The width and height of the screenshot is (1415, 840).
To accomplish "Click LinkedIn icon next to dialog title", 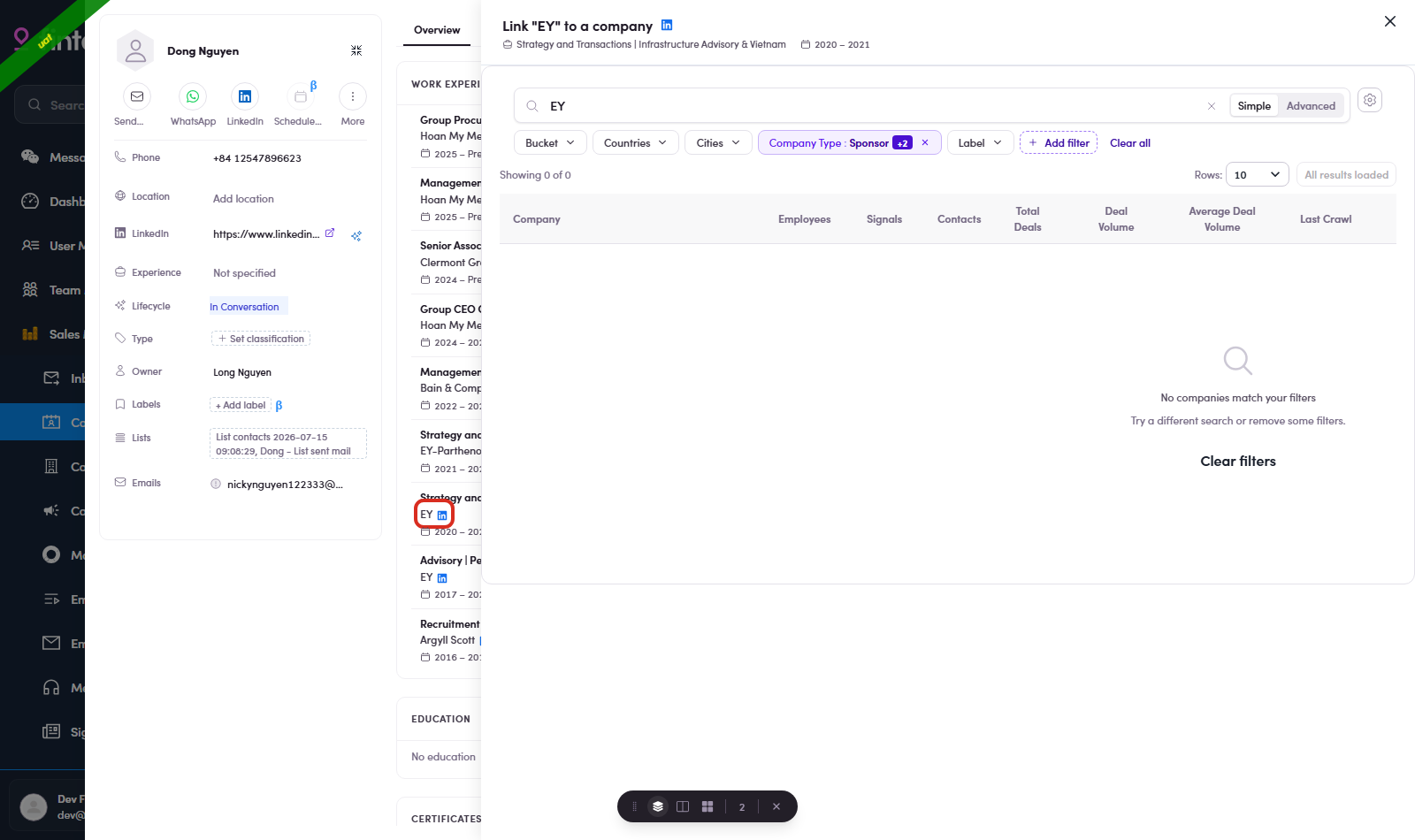I will coord(667,25).
